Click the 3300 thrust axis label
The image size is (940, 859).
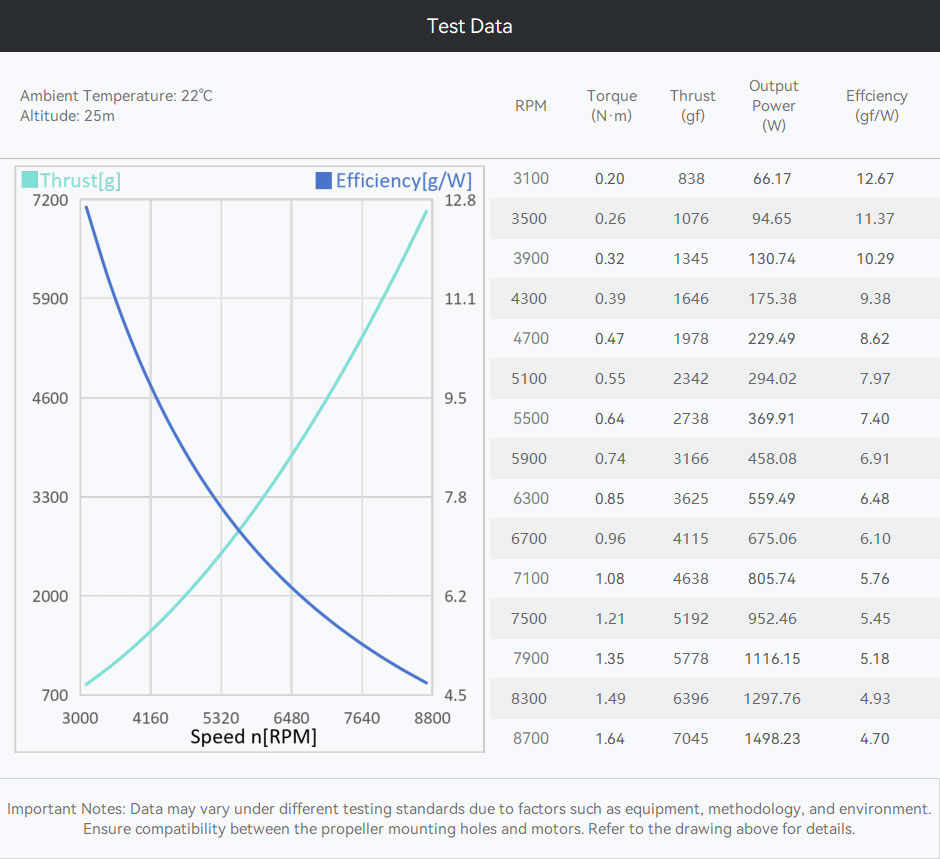pos(50,497)
